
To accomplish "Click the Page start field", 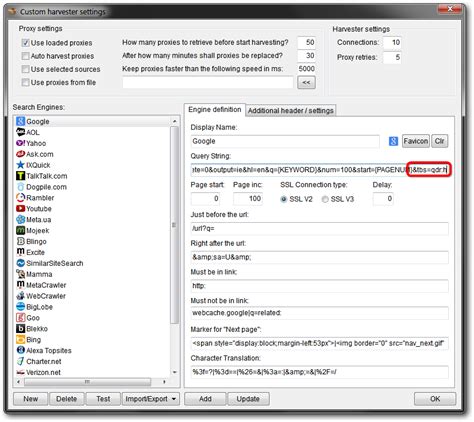I will pos(205,199).
